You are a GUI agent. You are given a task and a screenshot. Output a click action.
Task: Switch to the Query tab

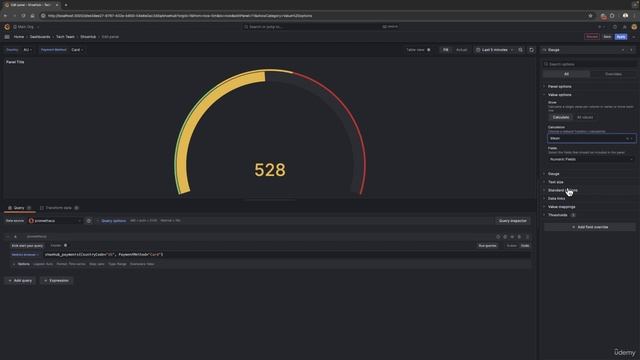tap(19, 208)
